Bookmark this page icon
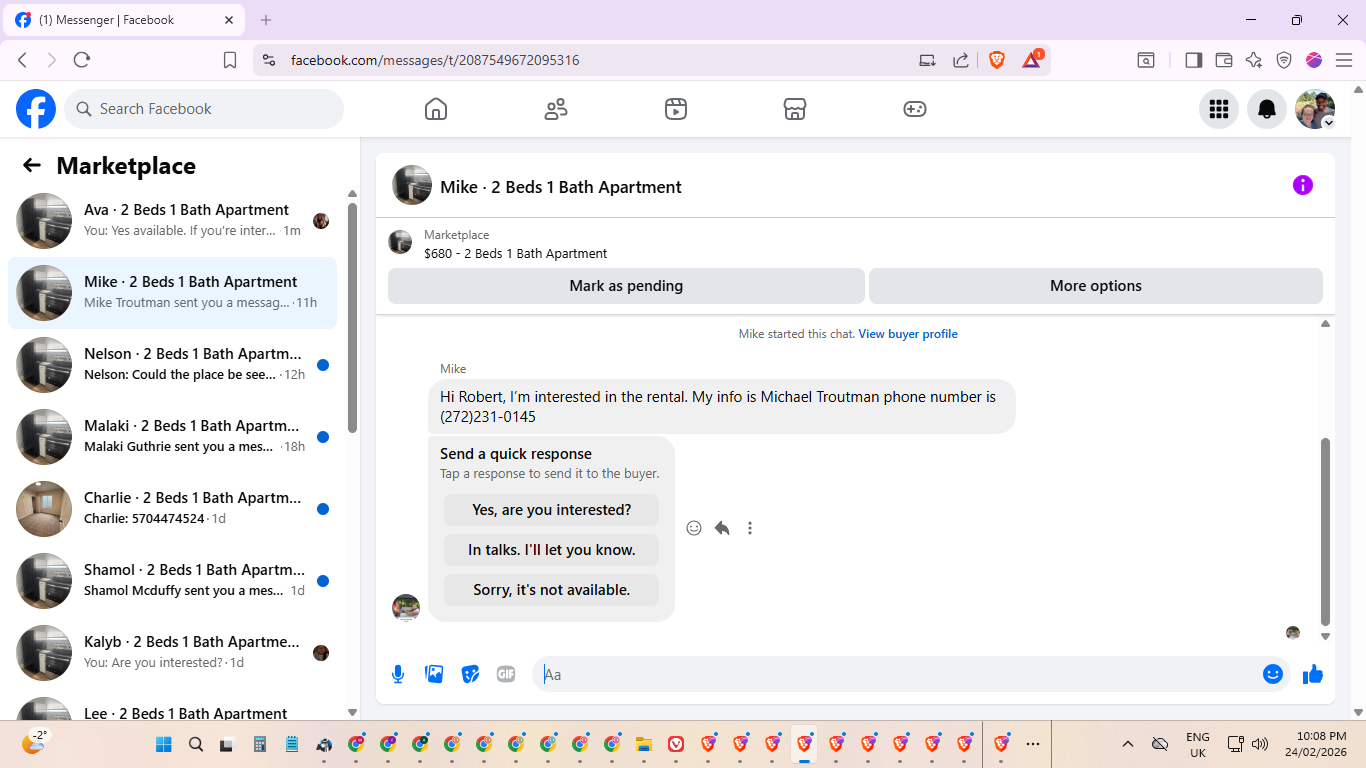 [x=230, y=60]
